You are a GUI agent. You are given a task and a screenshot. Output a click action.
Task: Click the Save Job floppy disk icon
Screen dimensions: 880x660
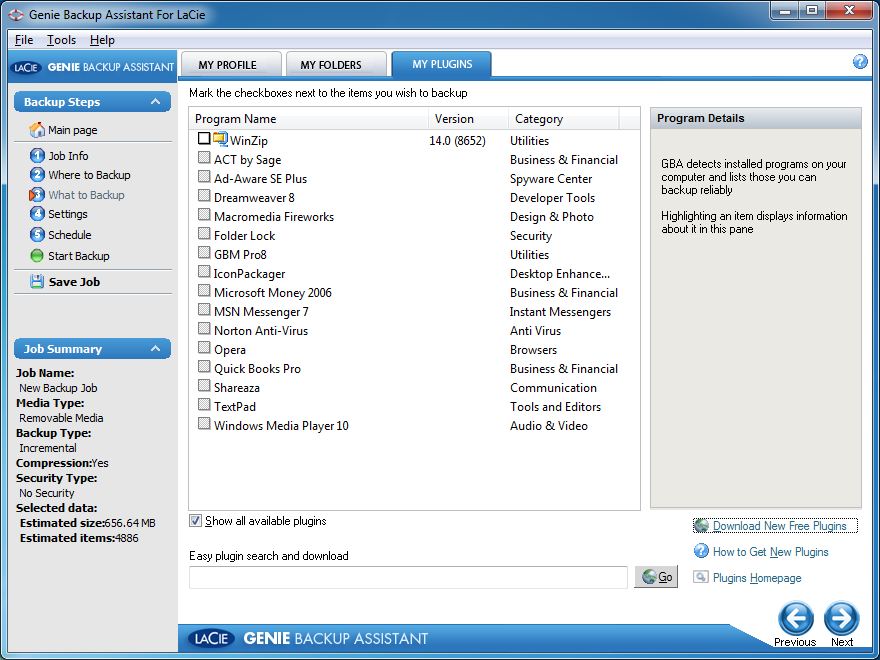37,282
